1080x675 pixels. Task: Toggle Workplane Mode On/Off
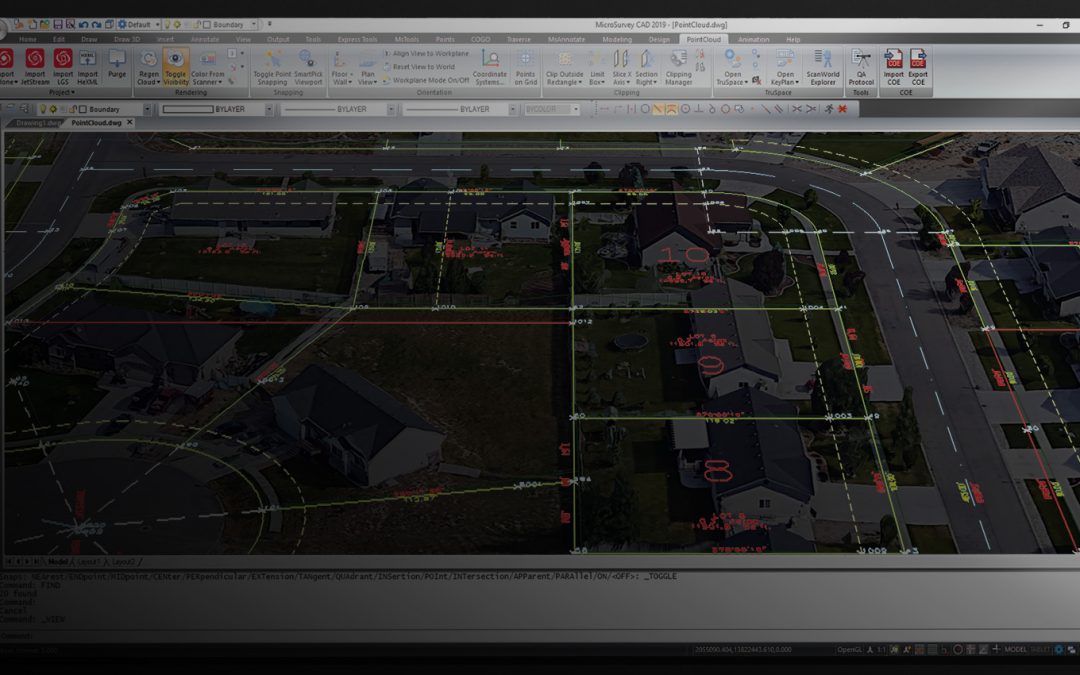[430, 80]
